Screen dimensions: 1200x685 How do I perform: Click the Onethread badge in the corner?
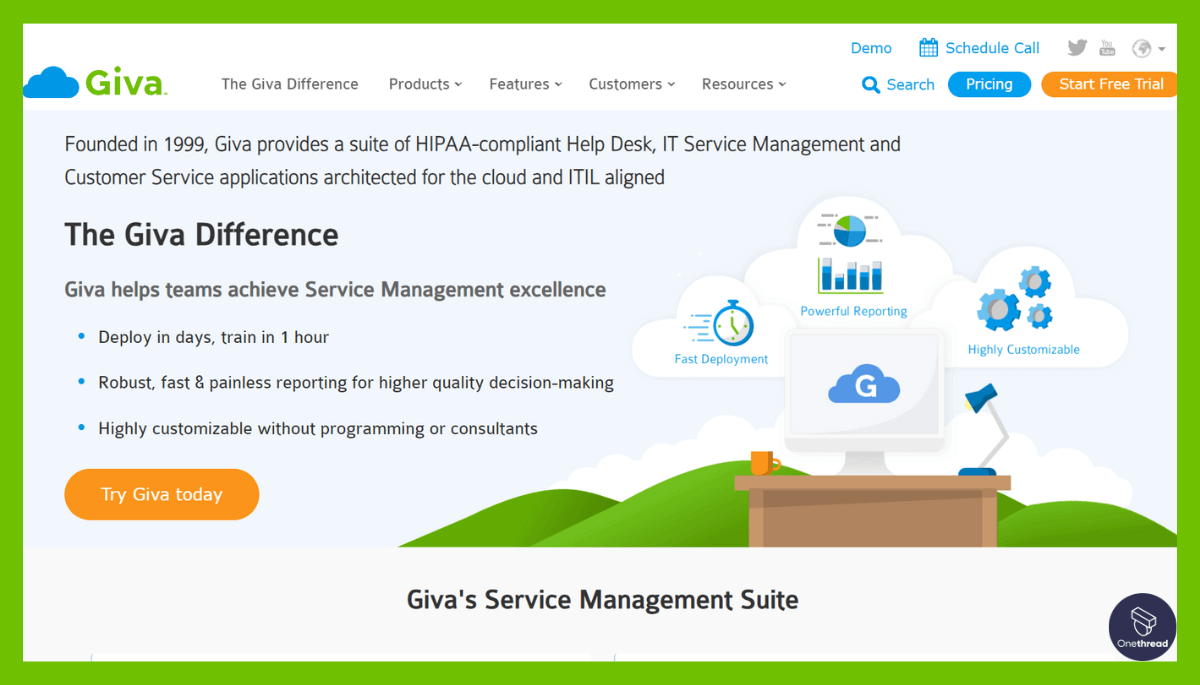click(x=1142, y=627)
